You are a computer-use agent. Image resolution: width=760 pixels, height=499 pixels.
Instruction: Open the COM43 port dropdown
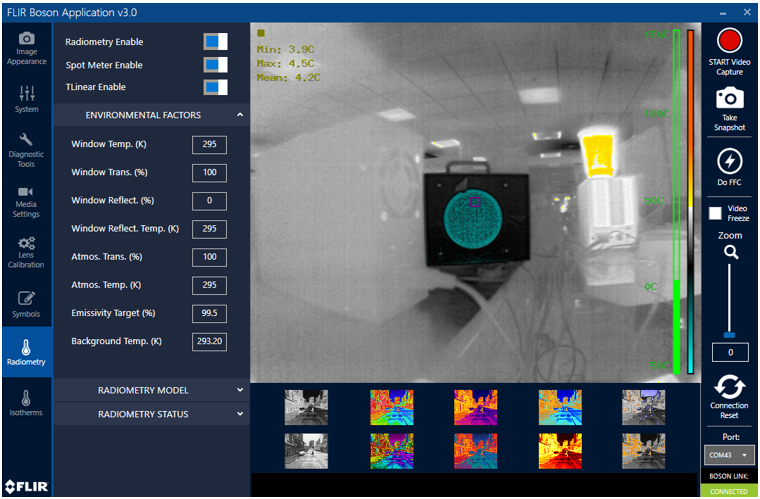click(x=729, y=455)
